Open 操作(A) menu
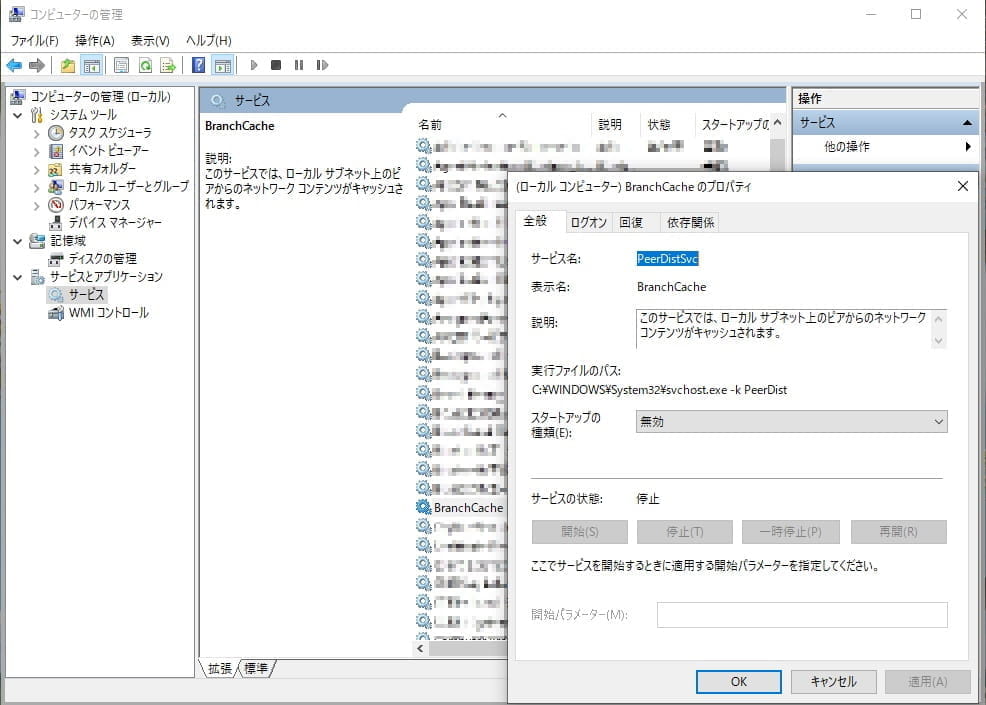Image resolution: width=986 pixels, height=705 pixels. point(94,41)
